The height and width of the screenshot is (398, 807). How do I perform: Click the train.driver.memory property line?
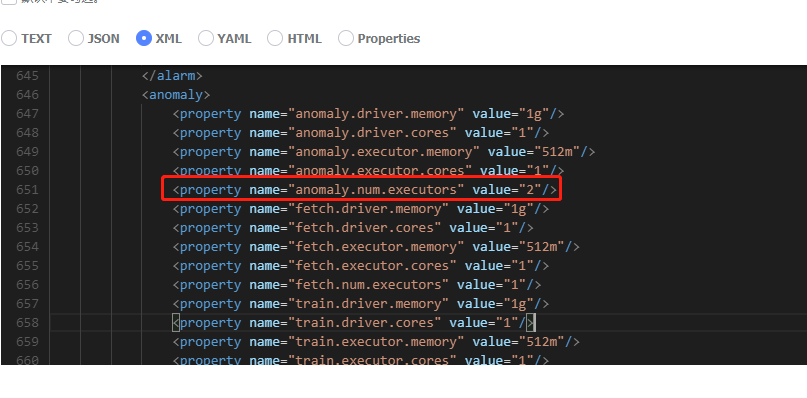[361, 304]
